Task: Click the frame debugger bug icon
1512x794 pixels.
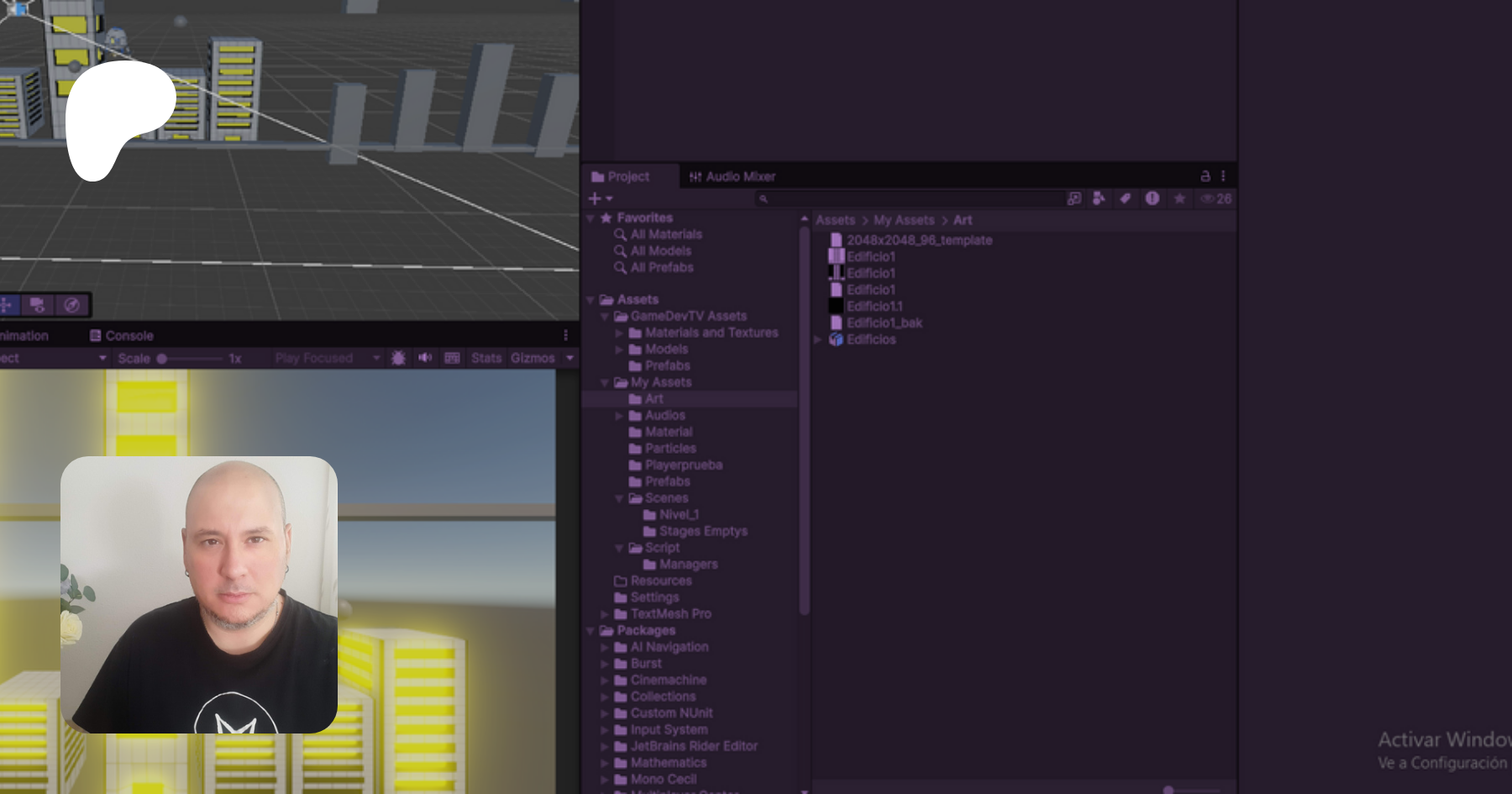Action: click(x=398, y=358)
